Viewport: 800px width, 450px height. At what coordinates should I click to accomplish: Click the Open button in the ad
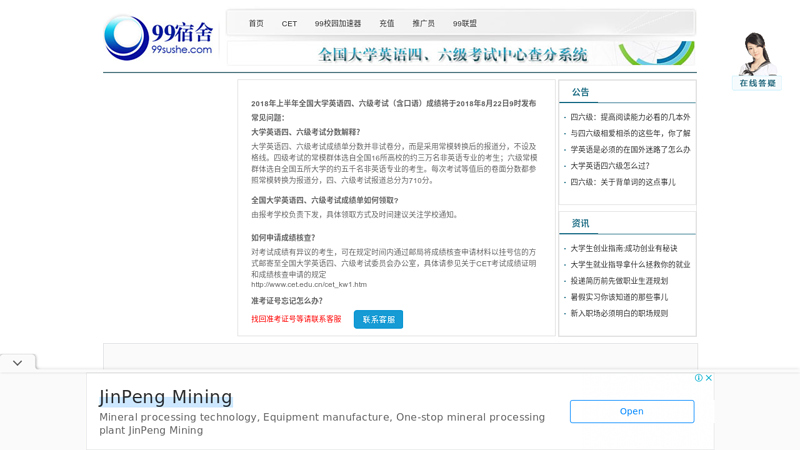click(632, 411)
